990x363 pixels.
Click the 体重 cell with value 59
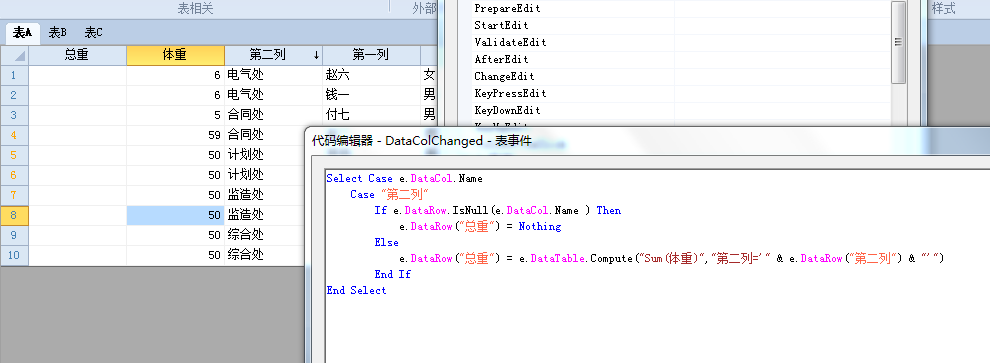coord(176,135)
